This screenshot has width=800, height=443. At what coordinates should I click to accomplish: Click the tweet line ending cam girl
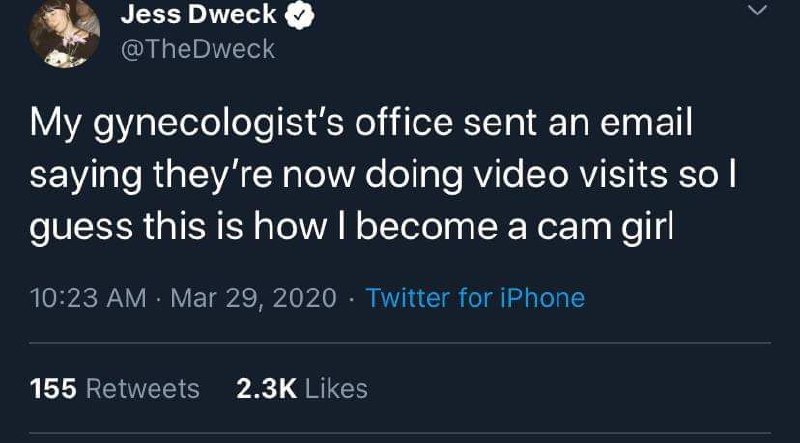point(352,228)
